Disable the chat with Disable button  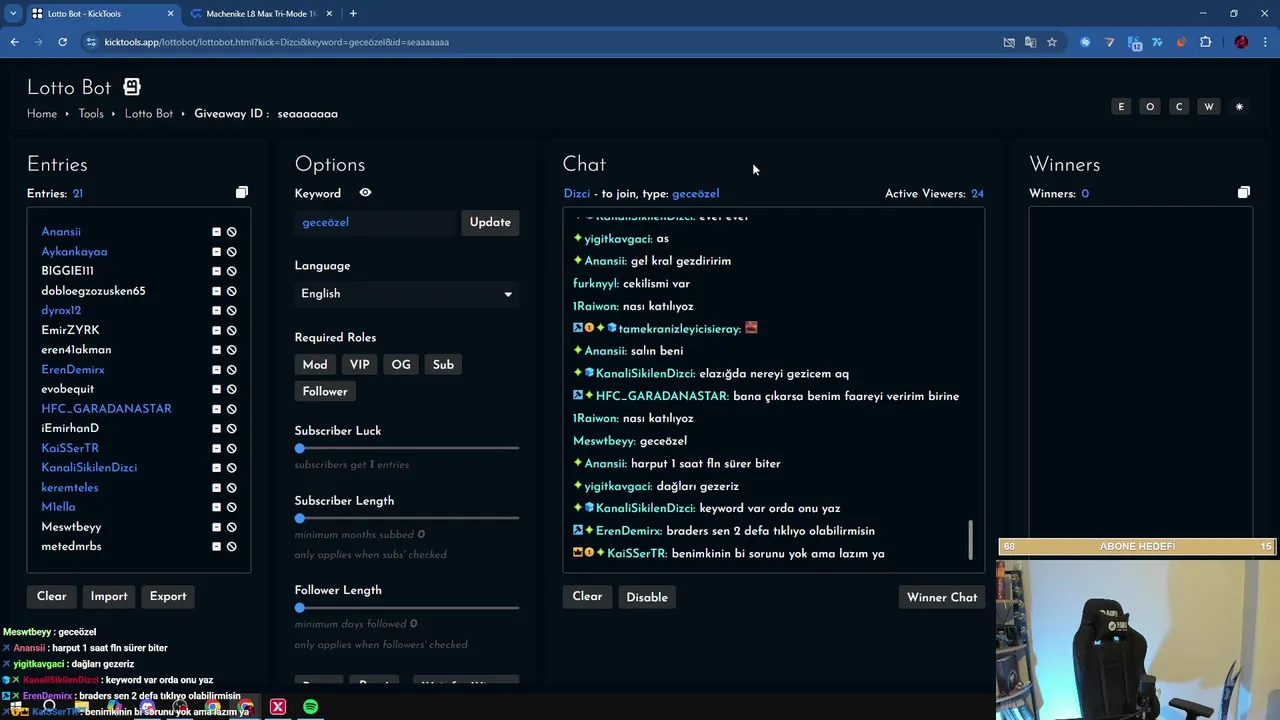coord(647,597)
